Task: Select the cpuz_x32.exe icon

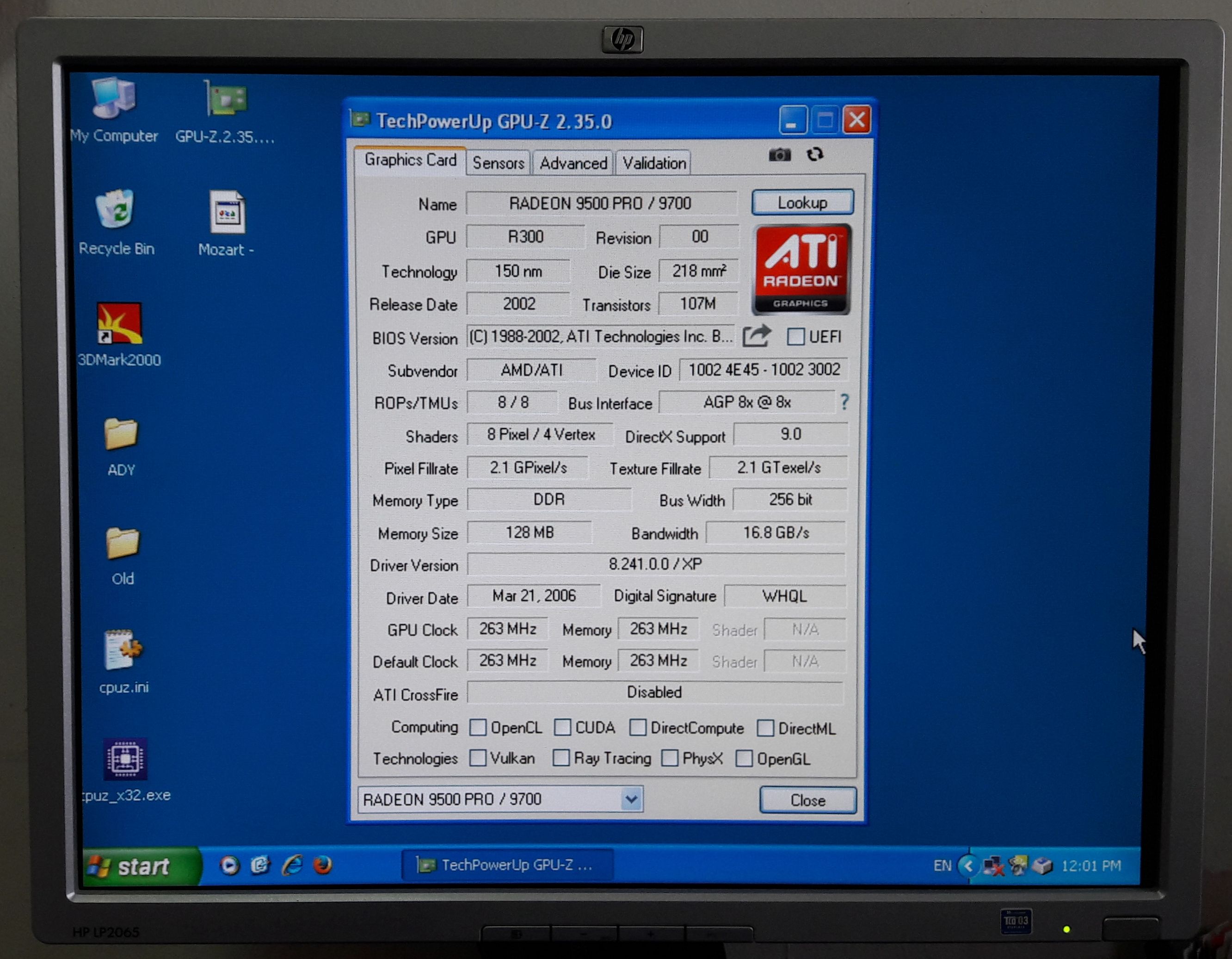Action: [126, 770]
